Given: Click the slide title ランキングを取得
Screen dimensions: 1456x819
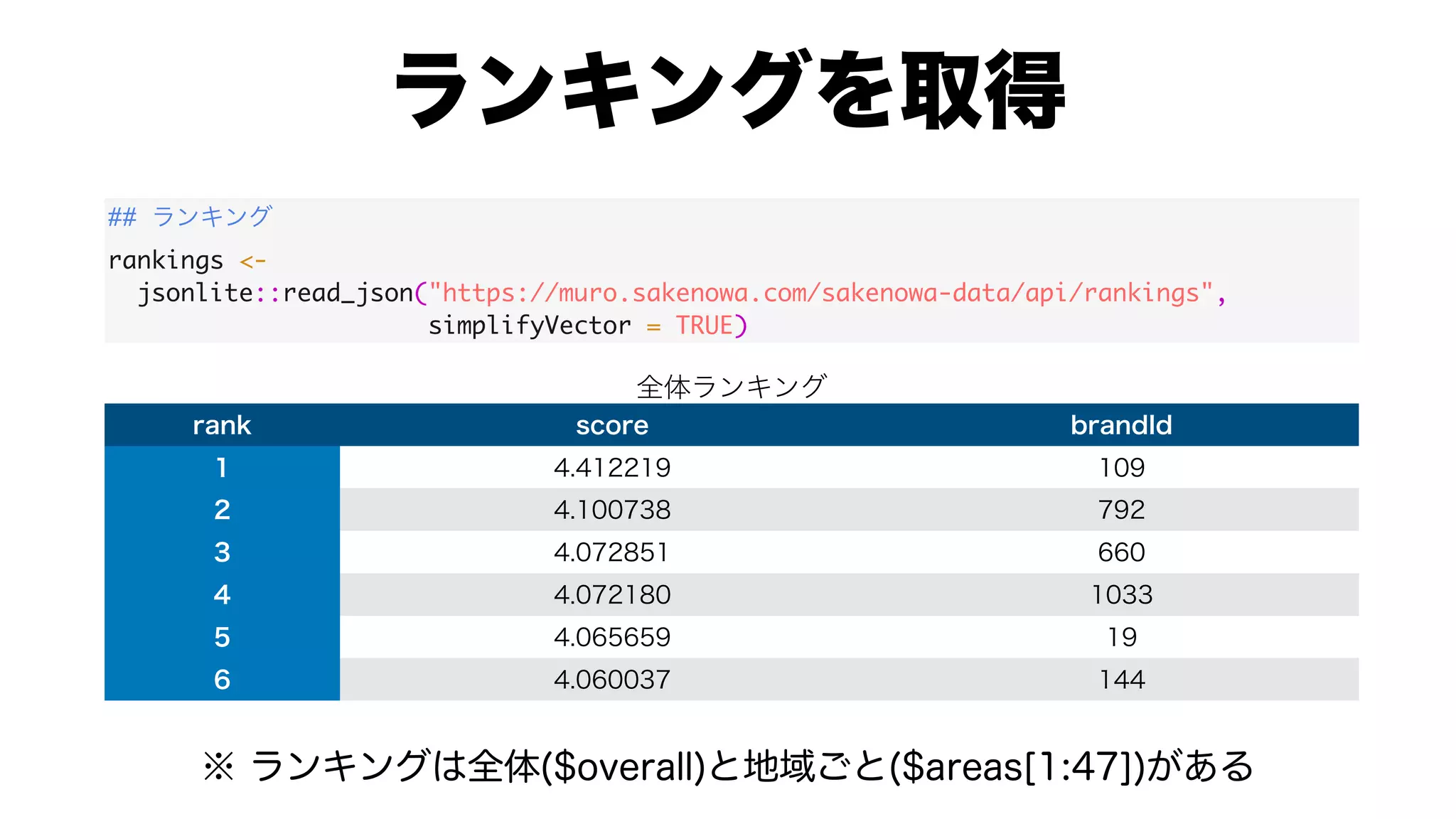Looking at the screenshot, I should click(x=729, y=91).
